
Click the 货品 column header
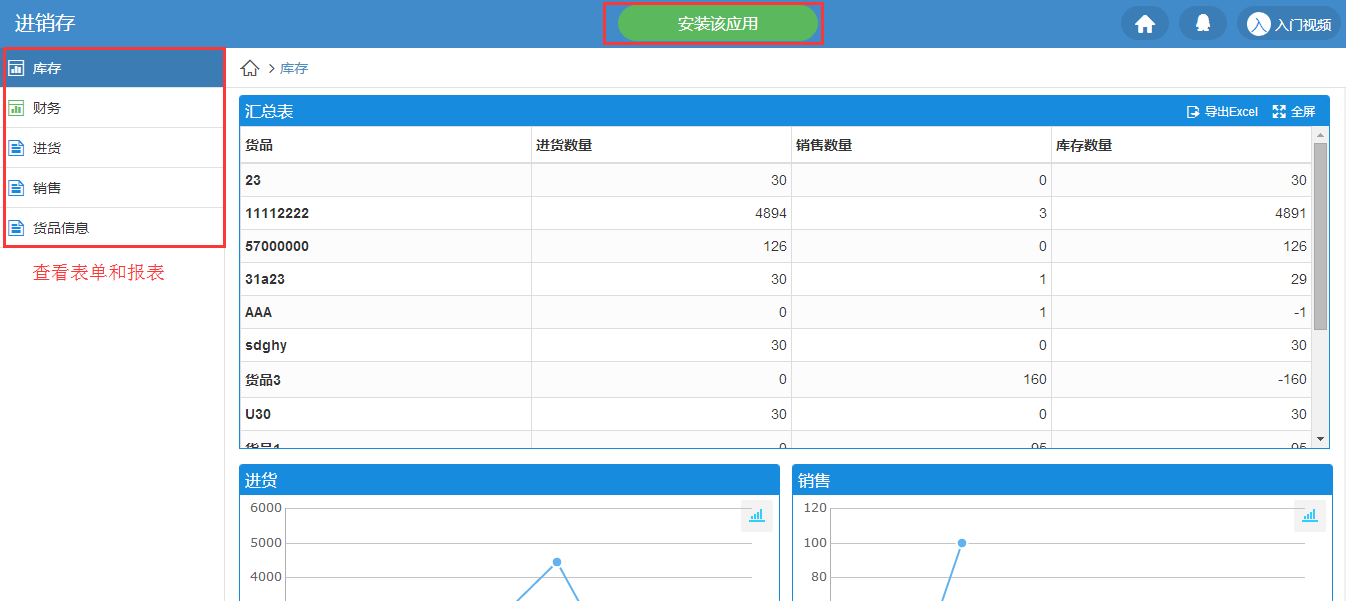(259, 145)
